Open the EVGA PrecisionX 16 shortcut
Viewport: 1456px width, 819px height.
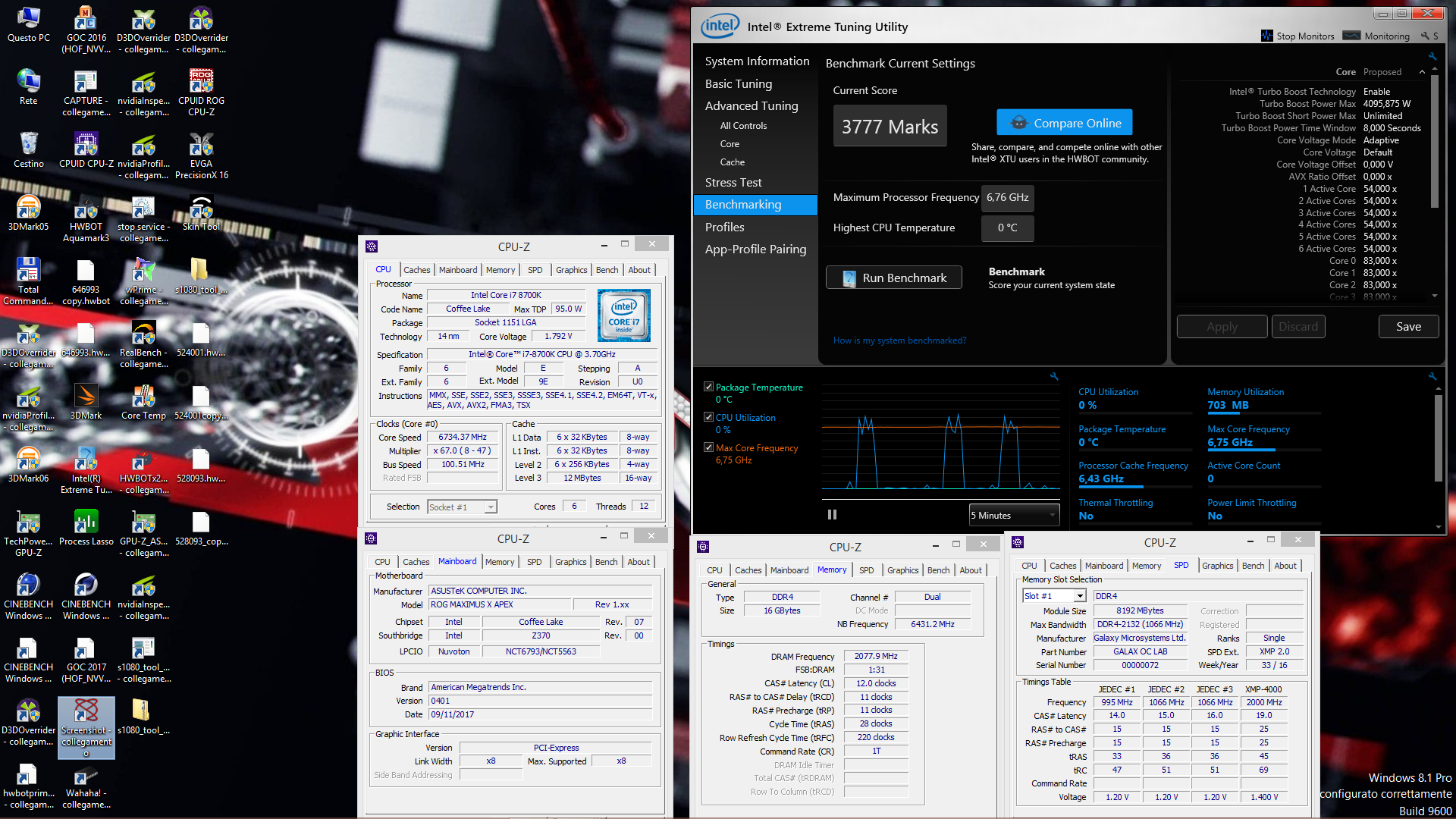(201, 156)
